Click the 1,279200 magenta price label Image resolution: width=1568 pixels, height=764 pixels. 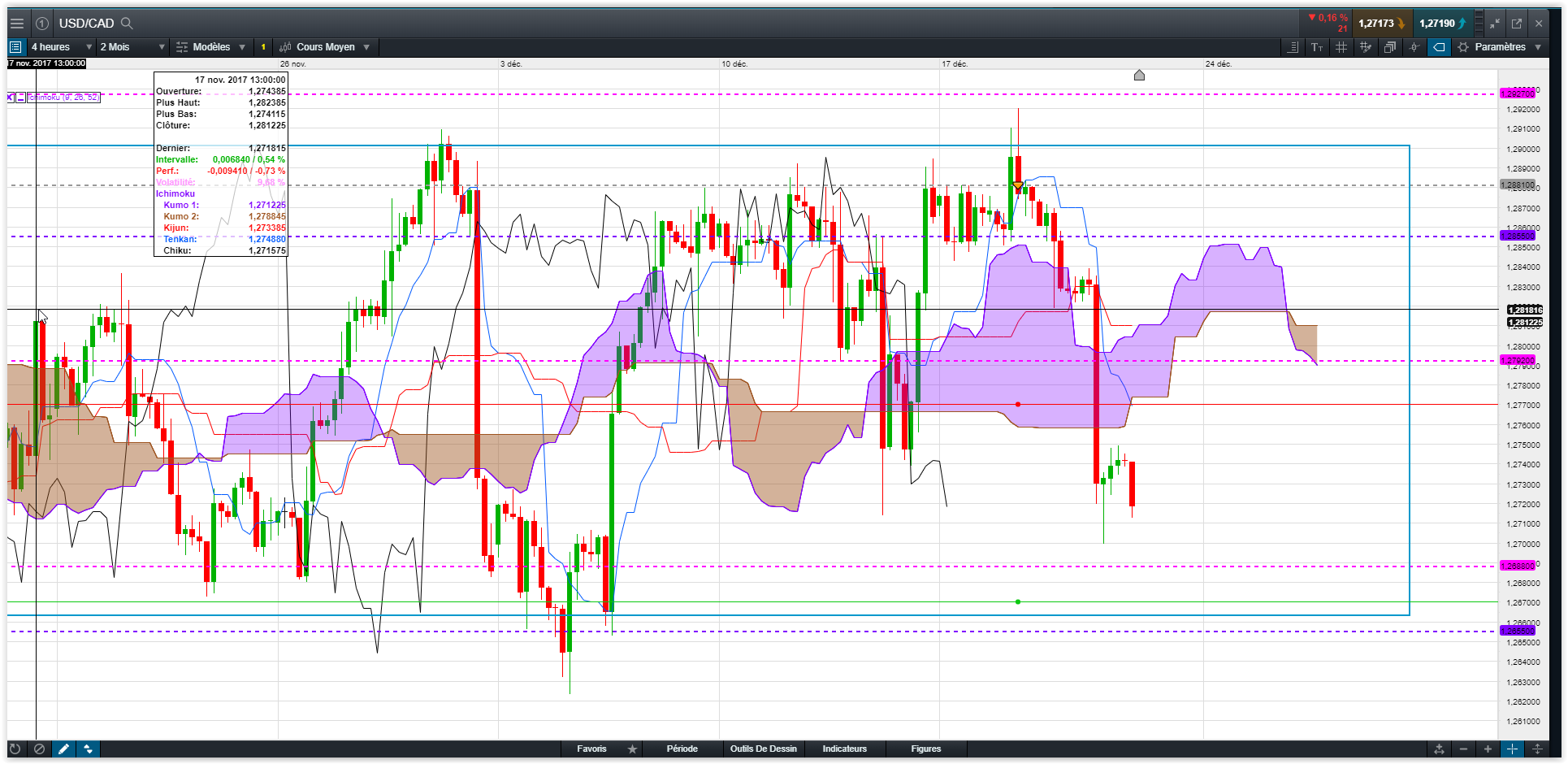(x=1518, y=361)
